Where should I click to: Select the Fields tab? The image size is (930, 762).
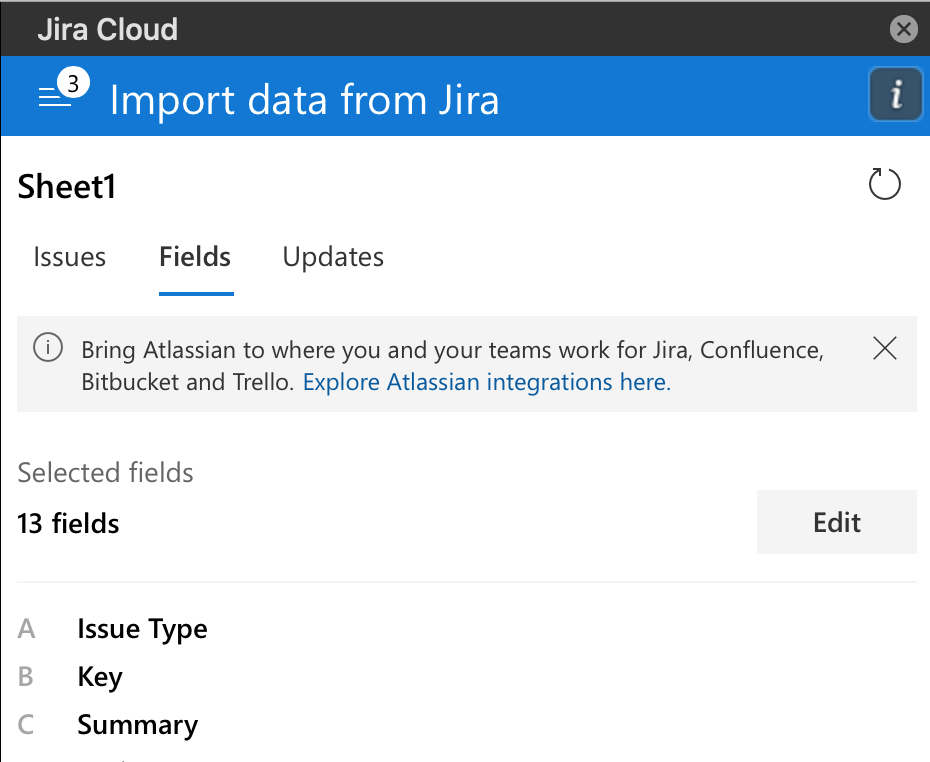click(195, 257)
